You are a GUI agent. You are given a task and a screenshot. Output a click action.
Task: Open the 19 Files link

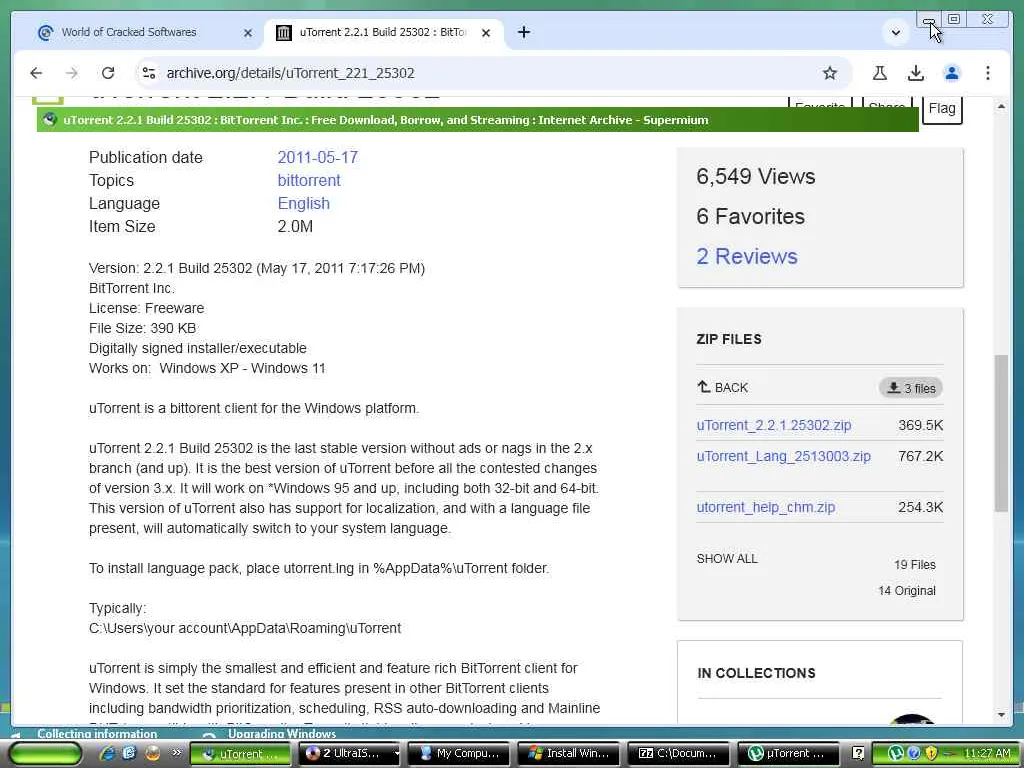click(x=914, y=565)
